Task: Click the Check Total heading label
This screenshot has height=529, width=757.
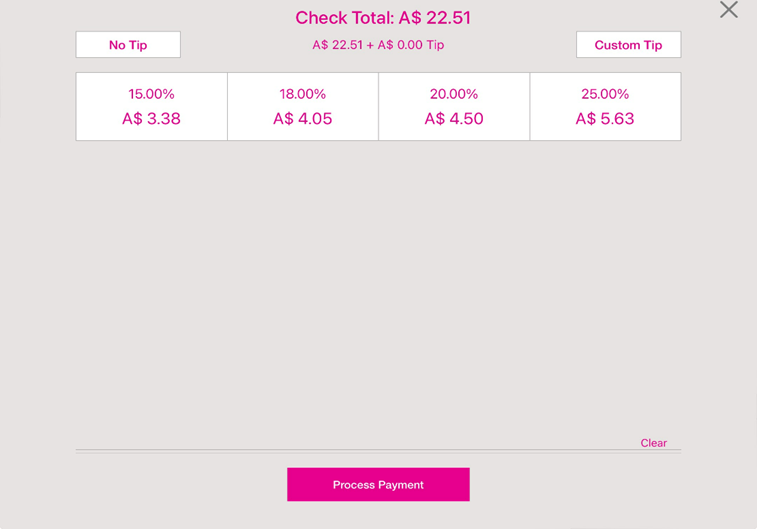Action: click(344, 18)
